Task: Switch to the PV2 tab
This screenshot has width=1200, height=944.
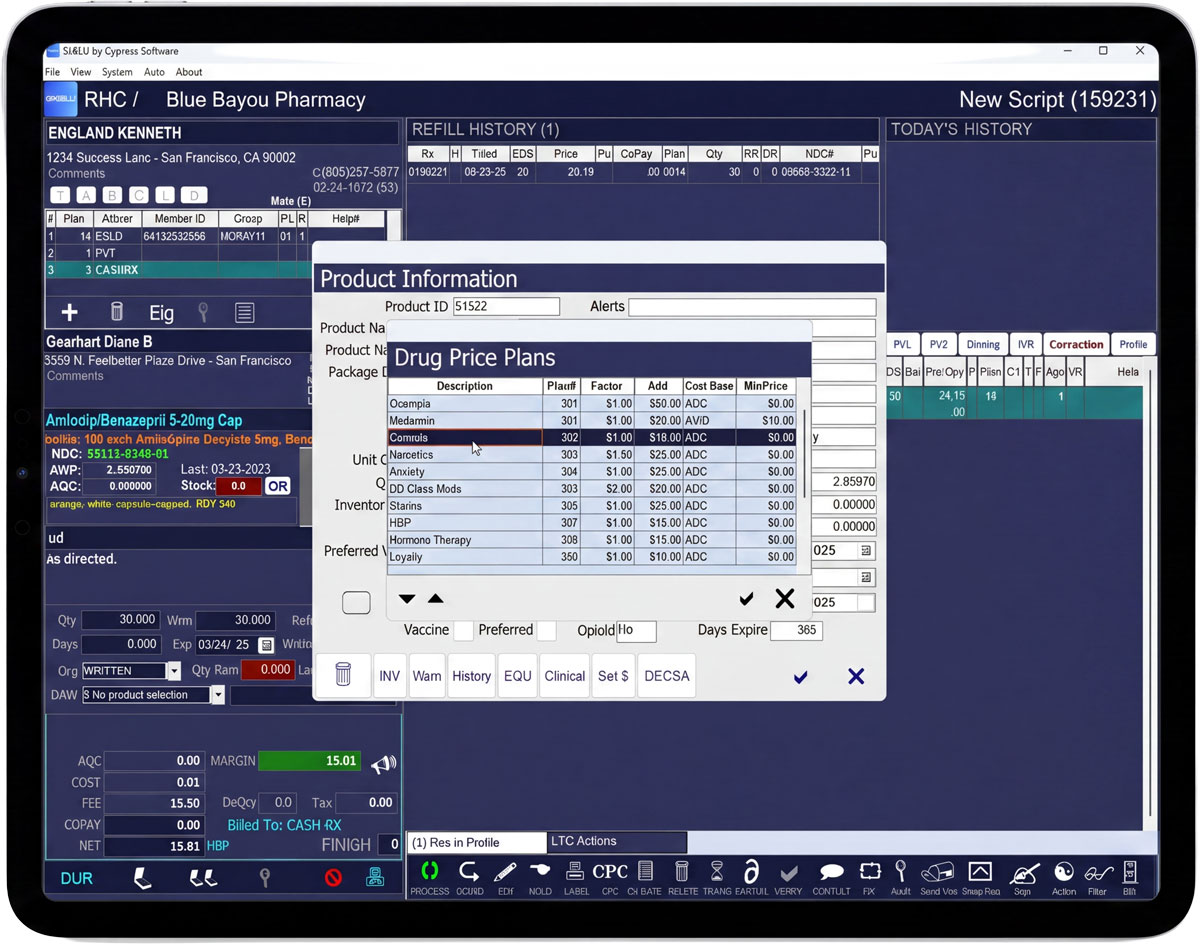Action: (938, 344)
